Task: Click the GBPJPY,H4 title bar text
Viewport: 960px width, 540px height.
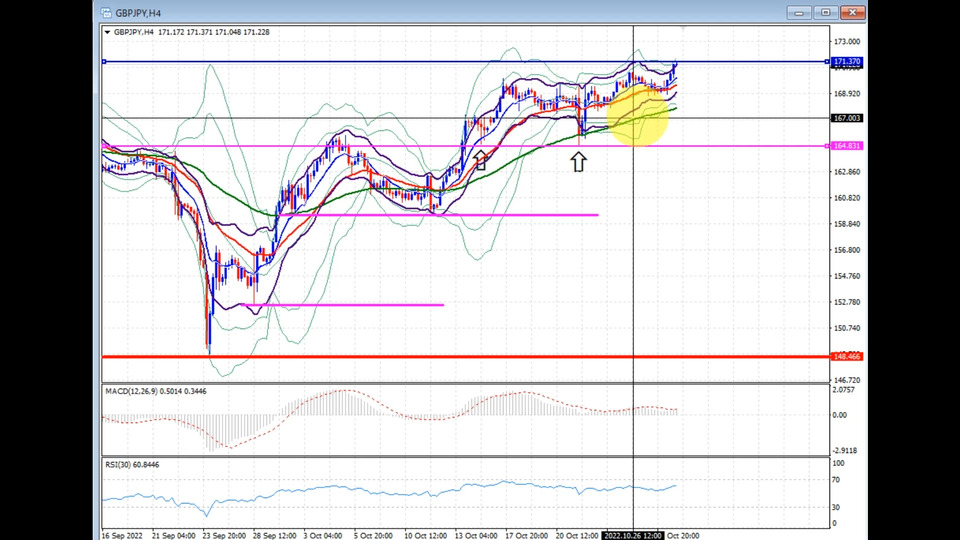Action: click(x=138, y=13)
